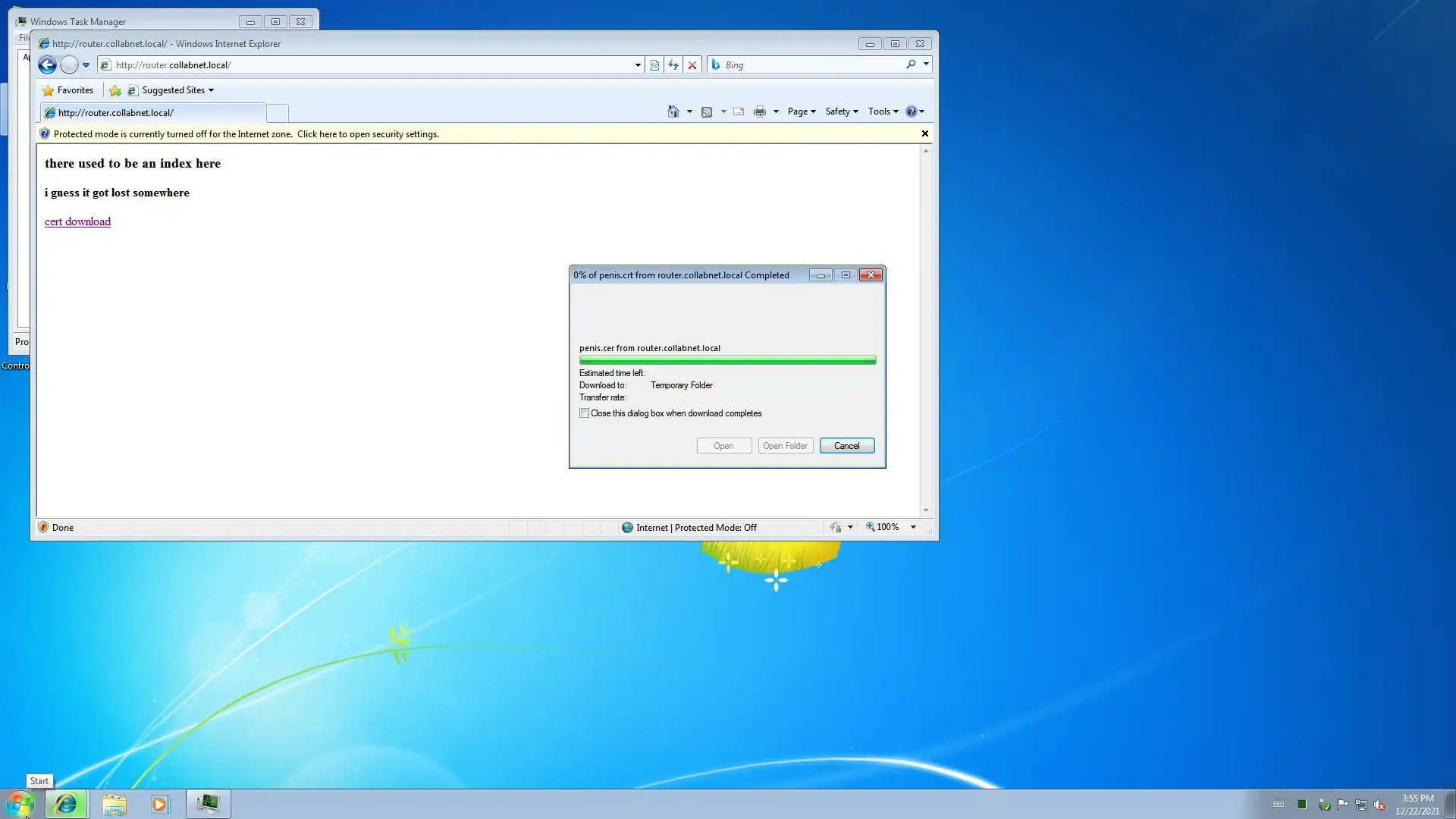Viewport: 1456px width, 819px height.
Task: Click the red Stop loading icon
Action: tap(692, 65)
